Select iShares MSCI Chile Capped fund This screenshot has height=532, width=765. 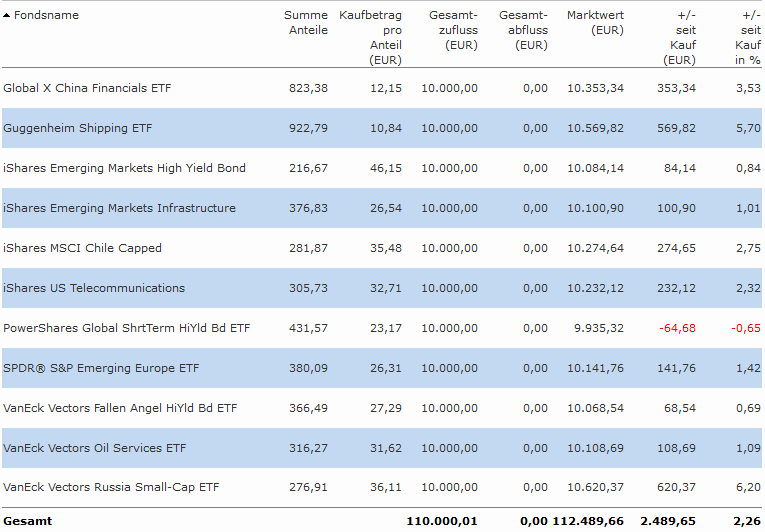click(82, 248)
